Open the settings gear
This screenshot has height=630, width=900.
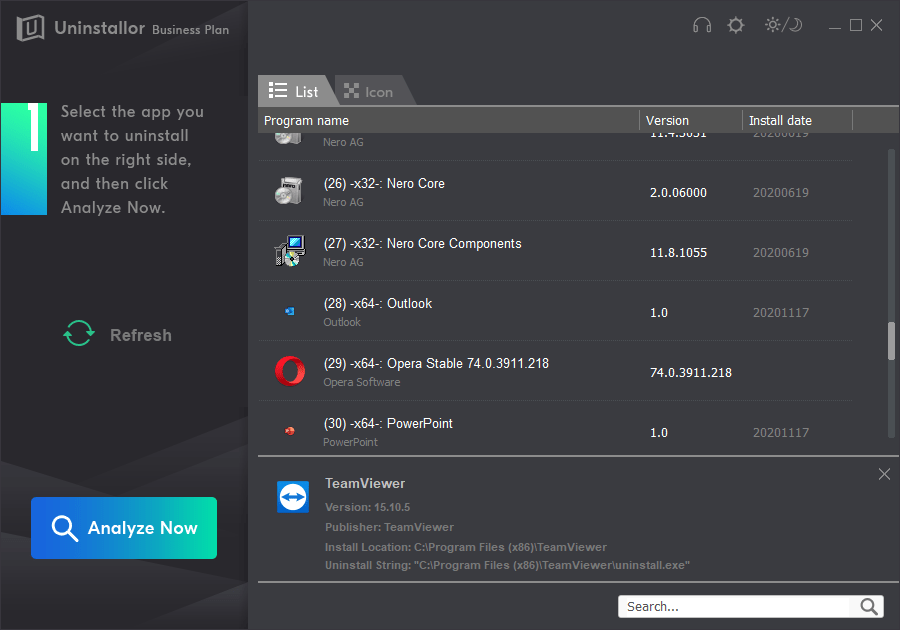(735, 24)
